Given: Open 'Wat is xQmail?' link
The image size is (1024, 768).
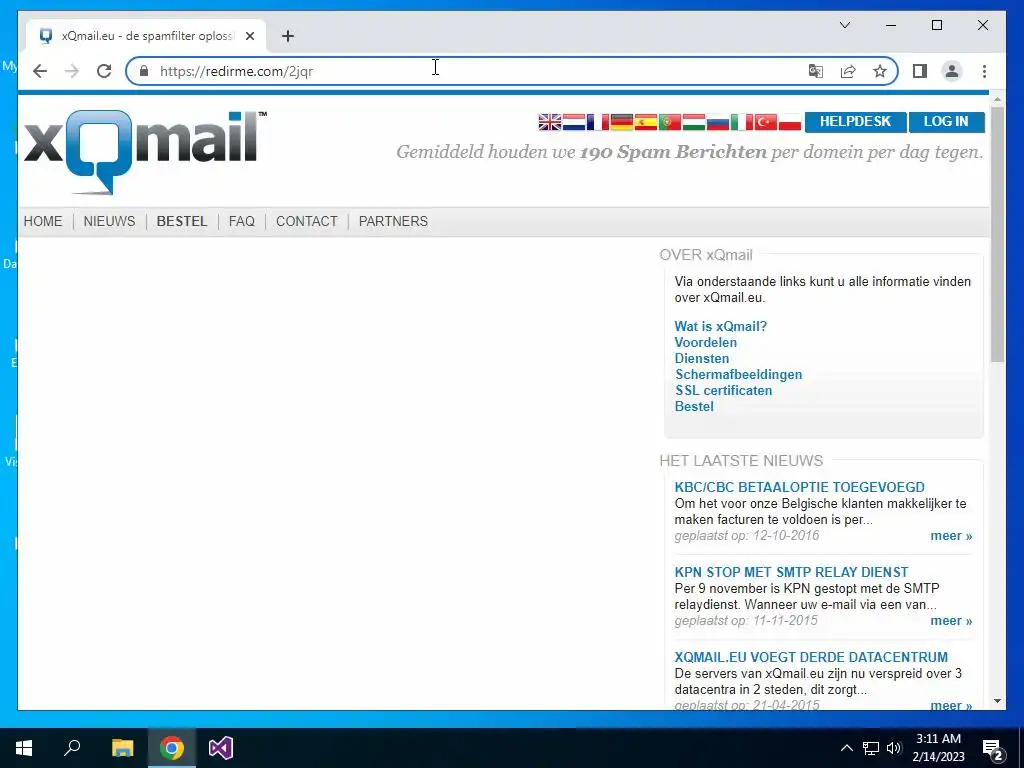Looking at the screenshot, I should [x=720, y=326].
